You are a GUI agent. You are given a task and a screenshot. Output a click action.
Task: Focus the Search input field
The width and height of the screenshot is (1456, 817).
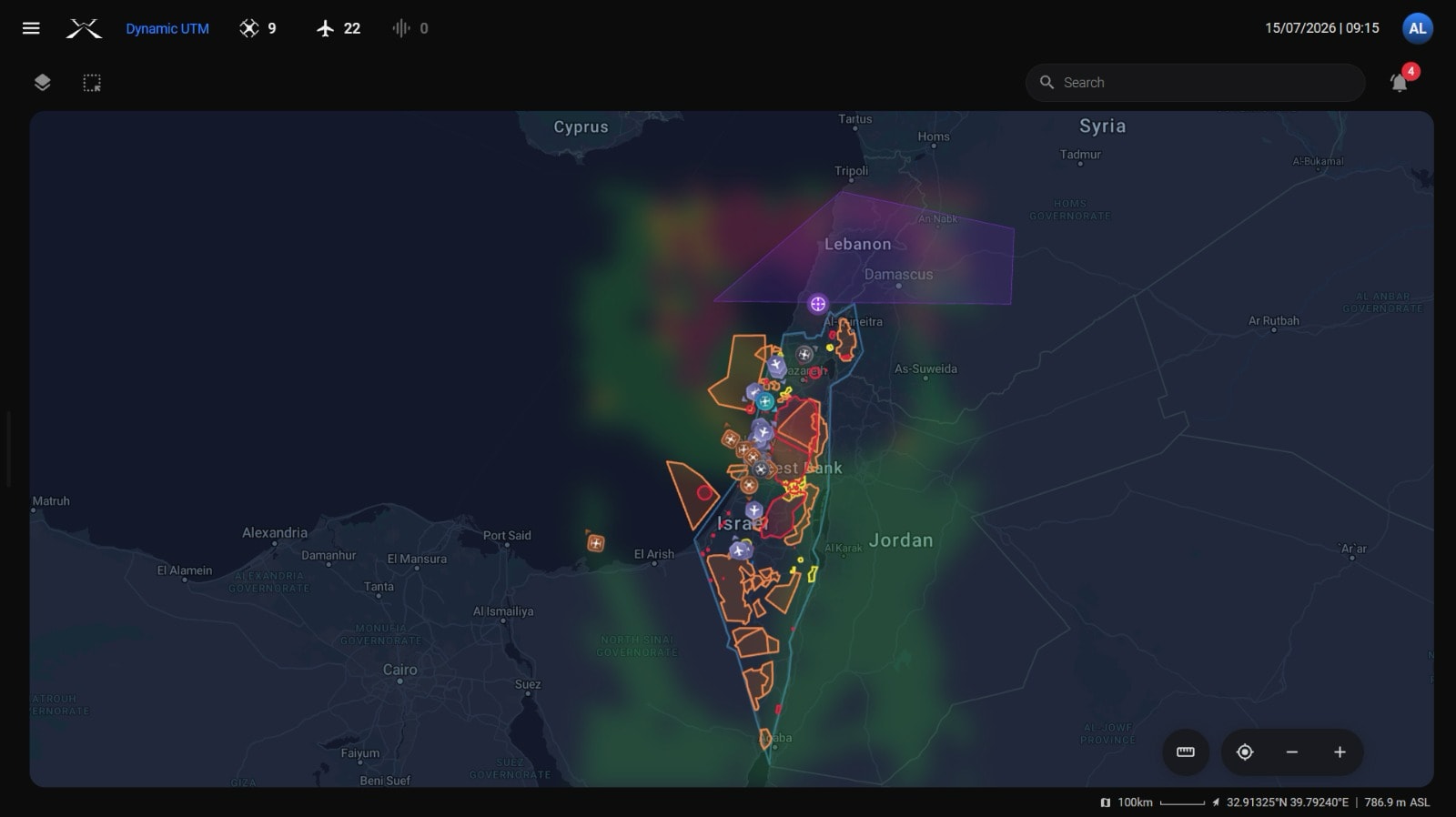(1195, 83)
